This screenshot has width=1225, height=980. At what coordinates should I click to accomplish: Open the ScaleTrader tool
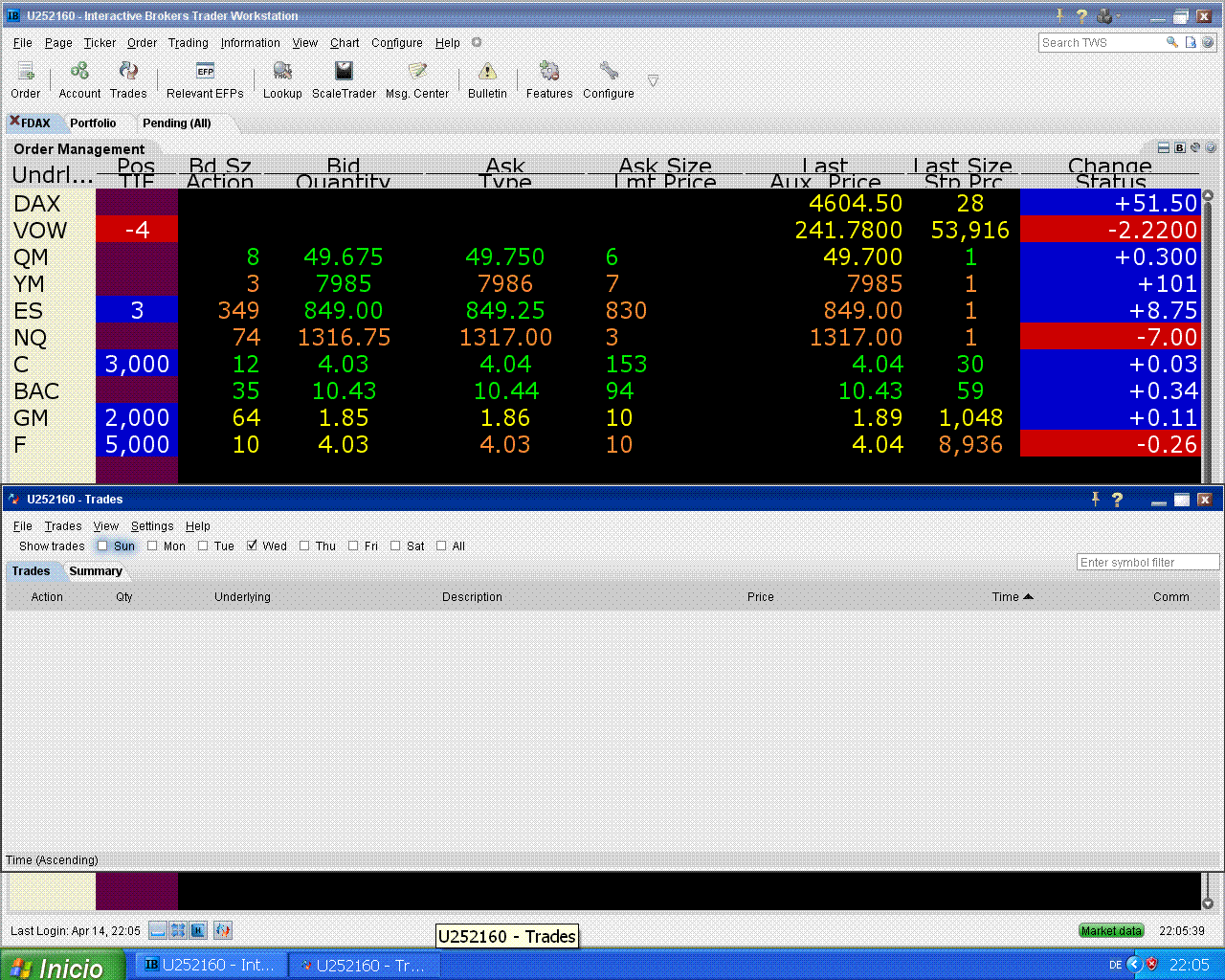point(344,79)
